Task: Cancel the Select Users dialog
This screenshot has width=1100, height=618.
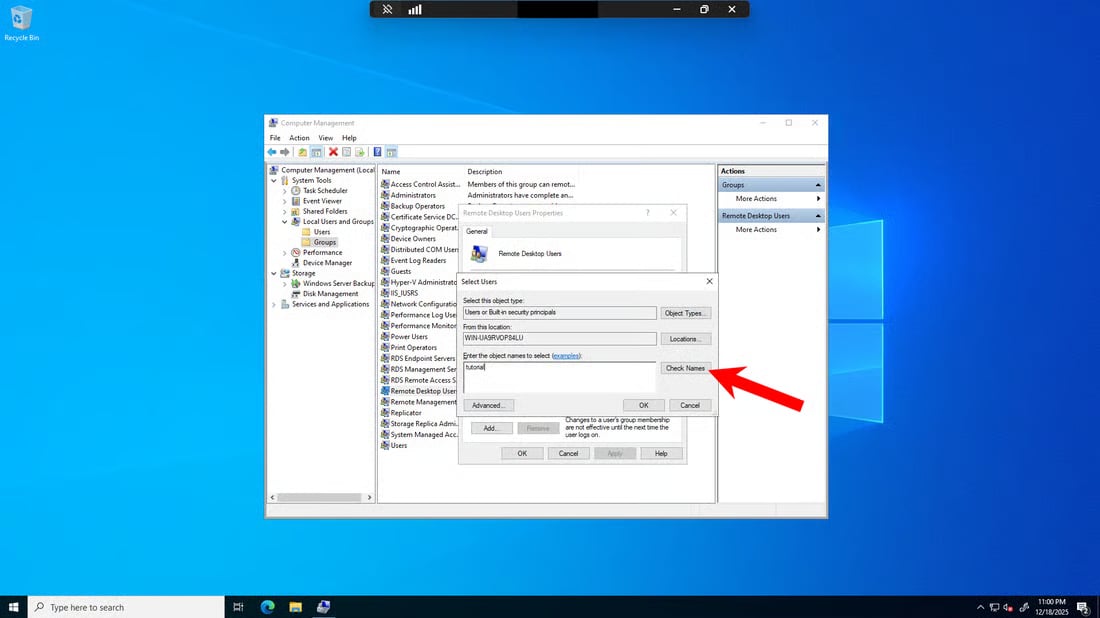Action: click(690, 405)
